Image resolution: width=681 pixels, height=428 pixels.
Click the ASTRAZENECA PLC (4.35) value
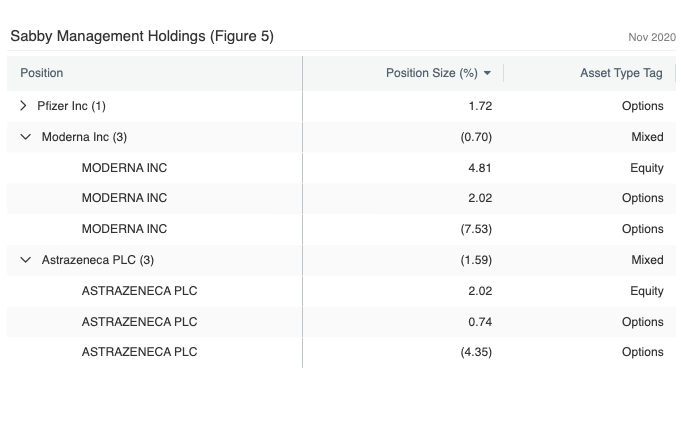tap(475, 352)
